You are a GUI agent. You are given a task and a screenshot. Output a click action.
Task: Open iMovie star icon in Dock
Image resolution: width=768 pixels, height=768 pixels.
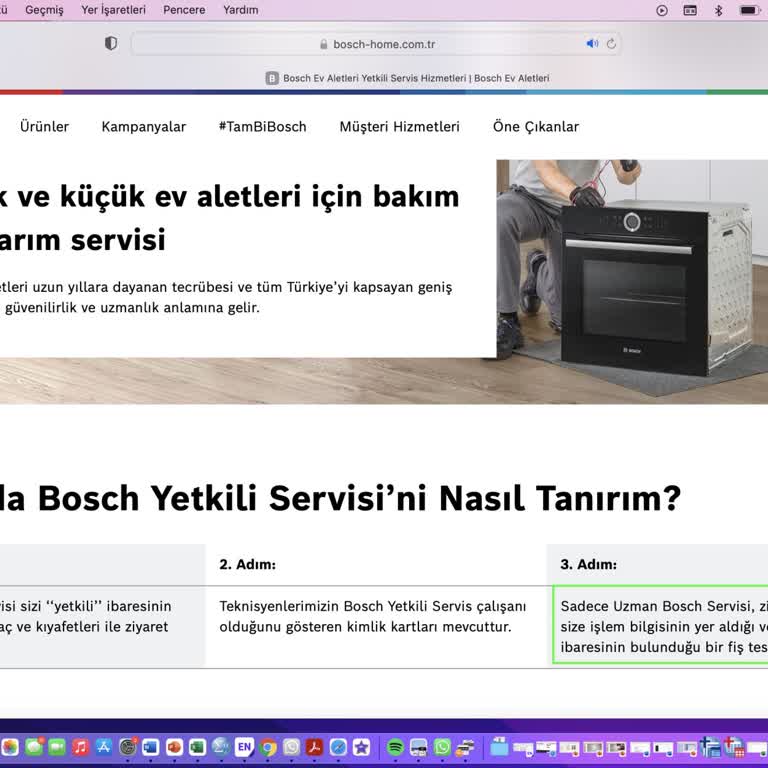pos(361,747)
